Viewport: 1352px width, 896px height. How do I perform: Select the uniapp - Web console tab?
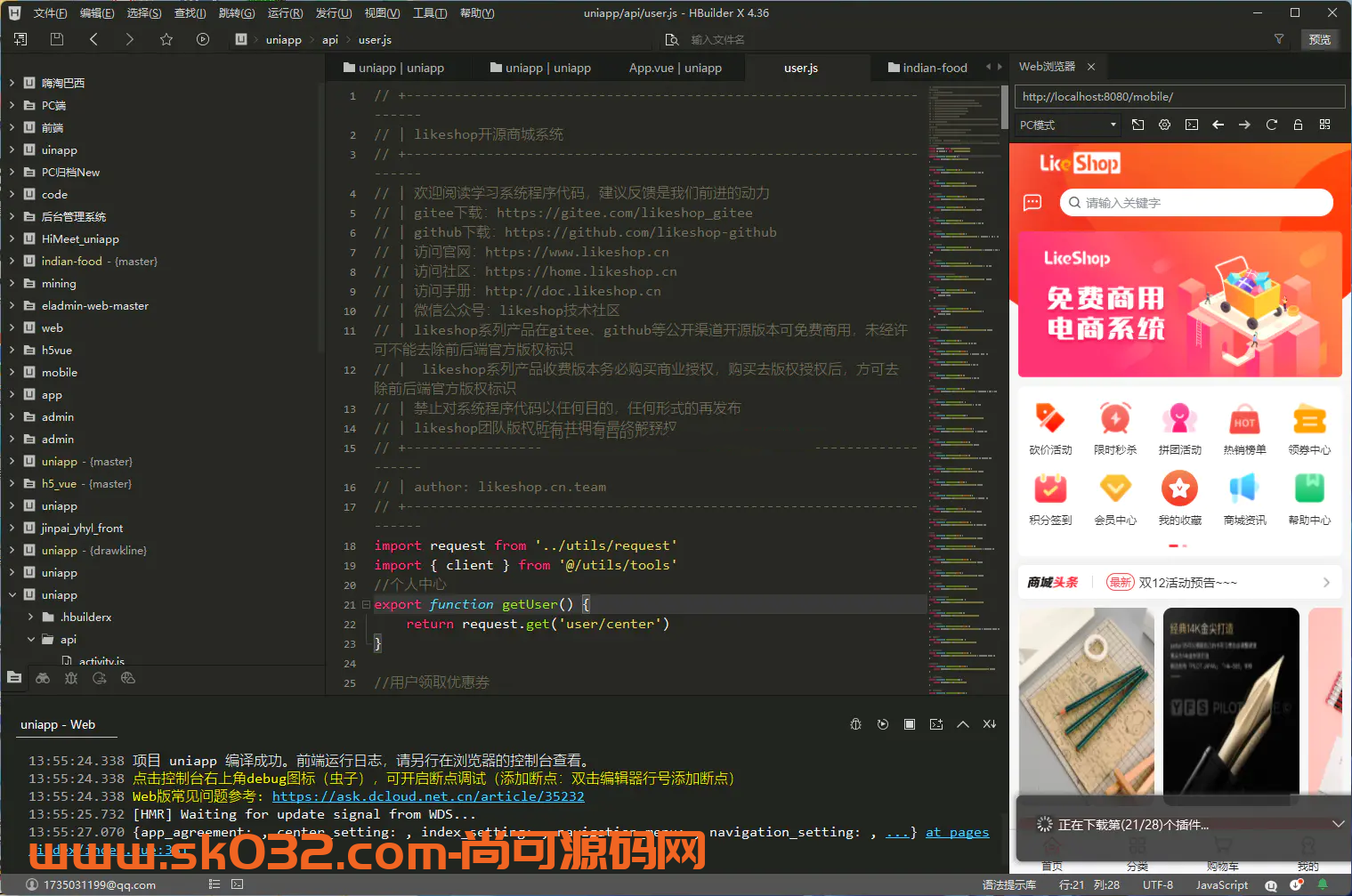[58, 724]
